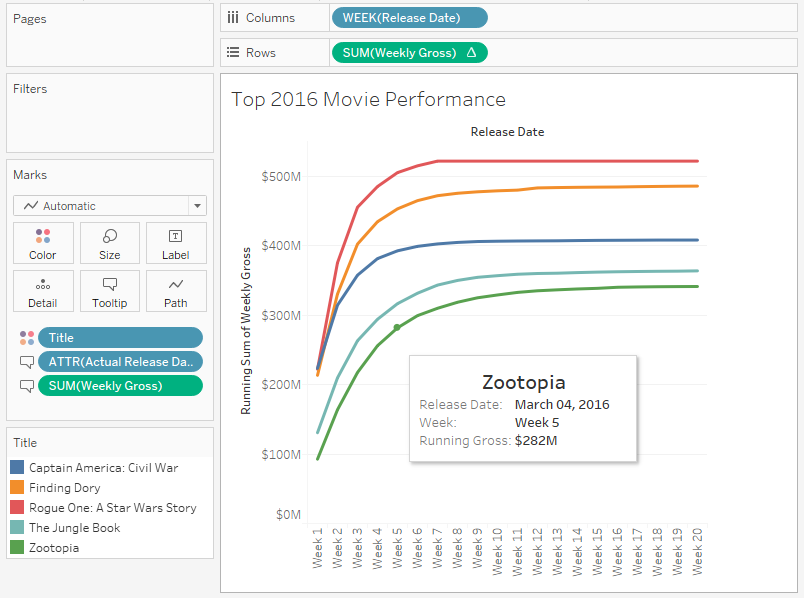Select the Title pill in Marks card

(x=120, y=337)
